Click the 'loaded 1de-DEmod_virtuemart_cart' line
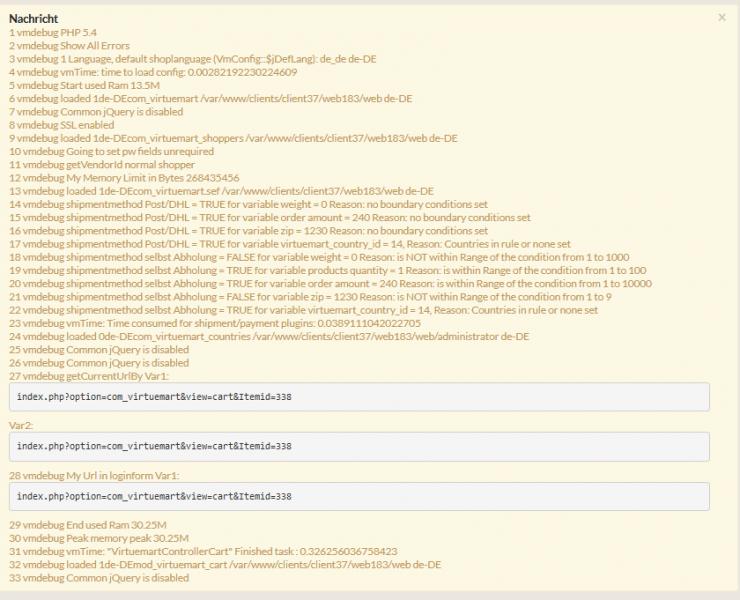Viewport: 740px width, 600px height. coord(225,564)
